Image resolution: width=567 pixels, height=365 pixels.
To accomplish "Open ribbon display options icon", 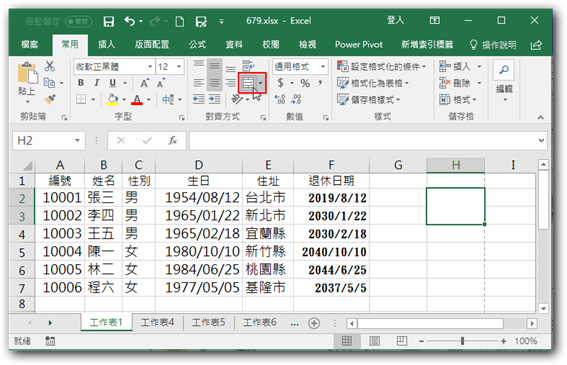I will pyautogui.click(x=435, y=20).
